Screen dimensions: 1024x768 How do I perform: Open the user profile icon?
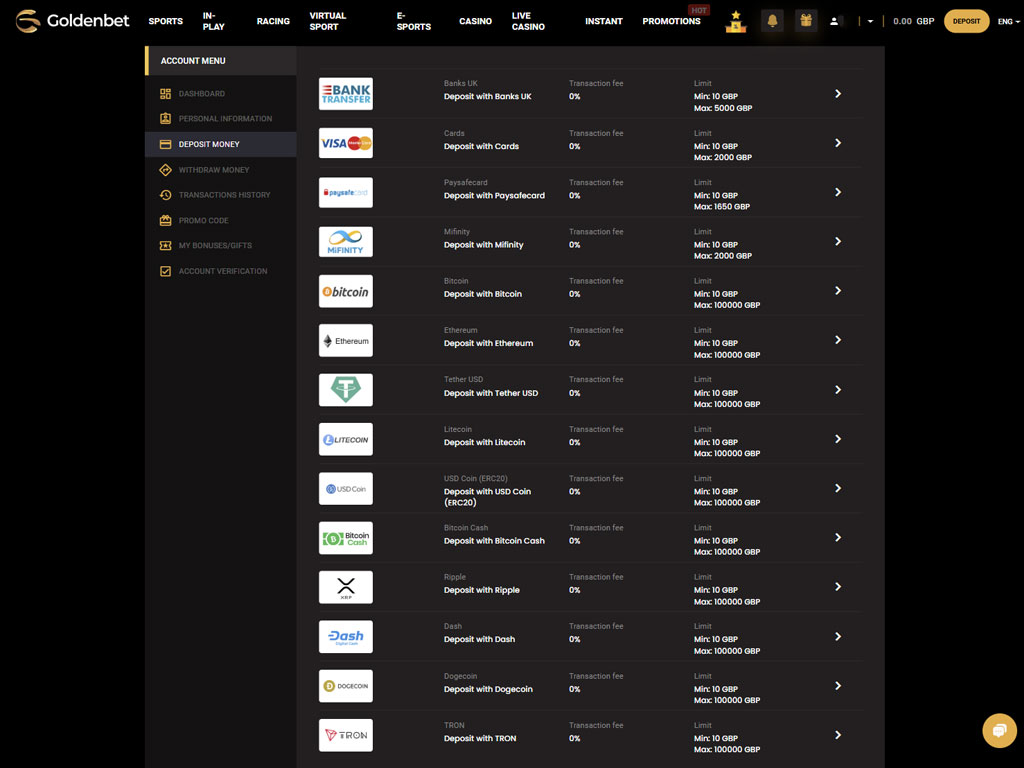834,21
